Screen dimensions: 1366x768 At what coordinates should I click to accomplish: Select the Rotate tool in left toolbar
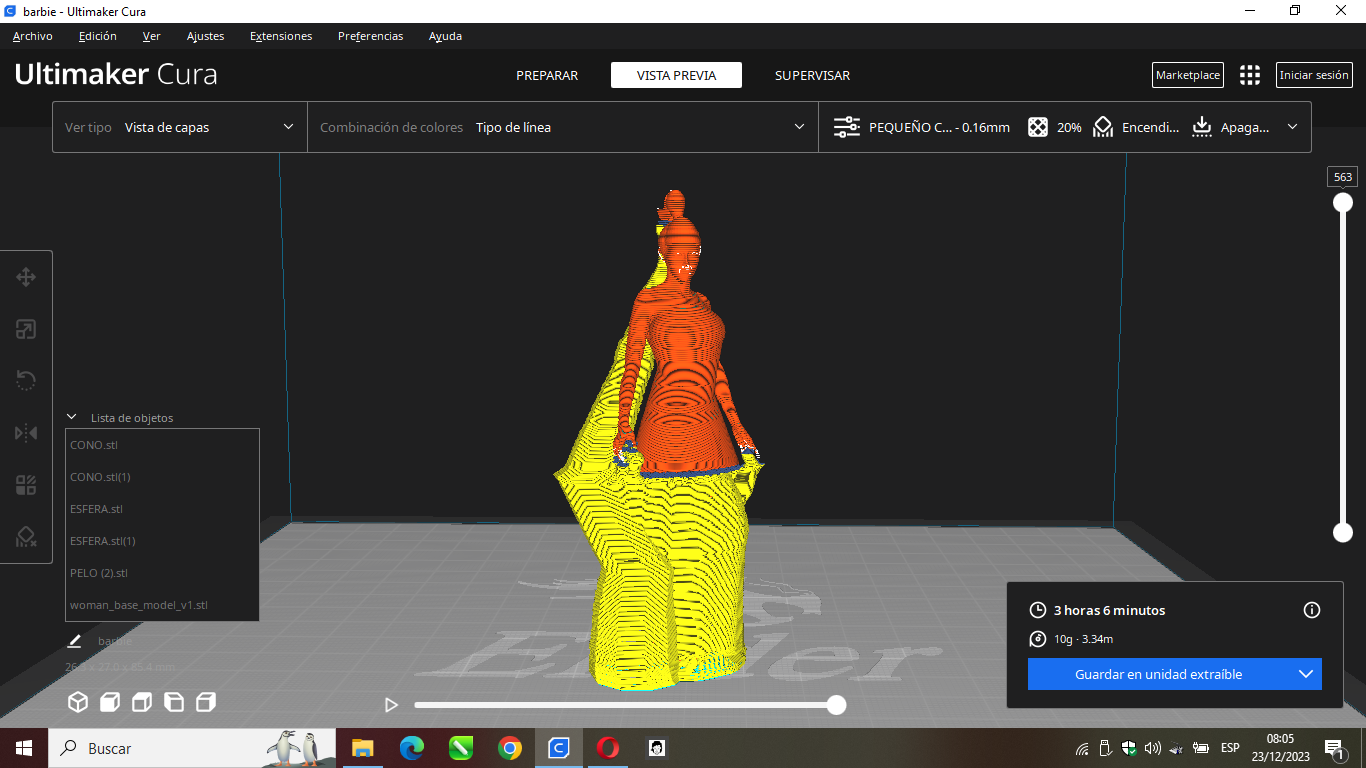coord(26,381)
